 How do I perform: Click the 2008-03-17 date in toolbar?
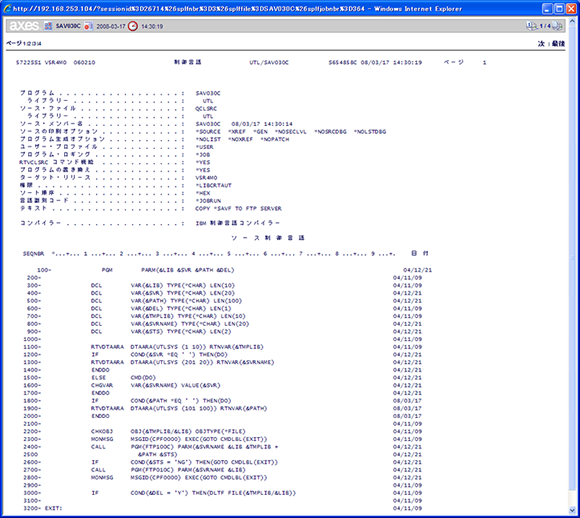pyautogui.click(x=111, y=26)
